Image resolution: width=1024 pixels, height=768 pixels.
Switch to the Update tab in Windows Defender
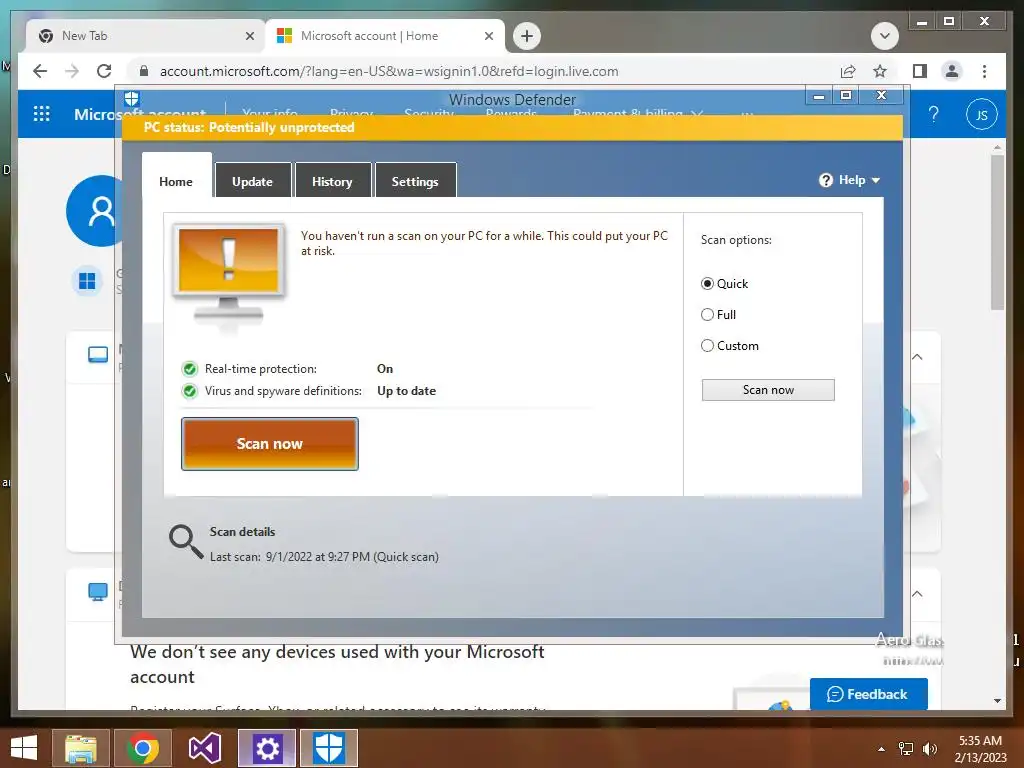[x=252, y=181]
